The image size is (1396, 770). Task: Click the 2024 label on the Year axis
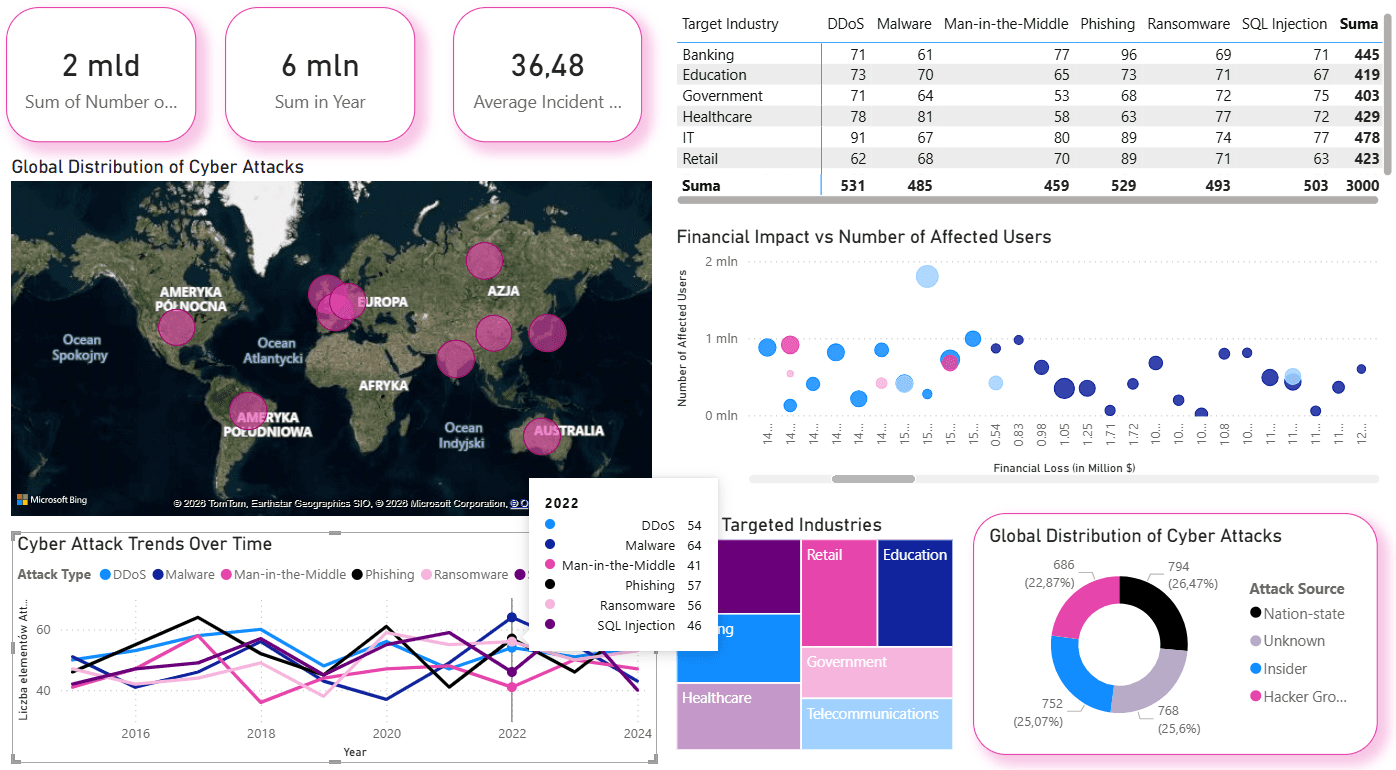[637, 734]
